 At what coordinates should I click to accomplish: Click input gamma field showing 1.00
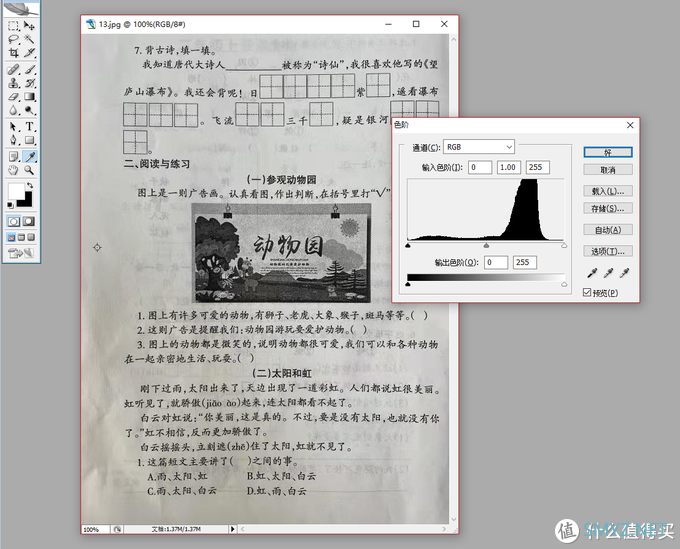tap(508, 167)
